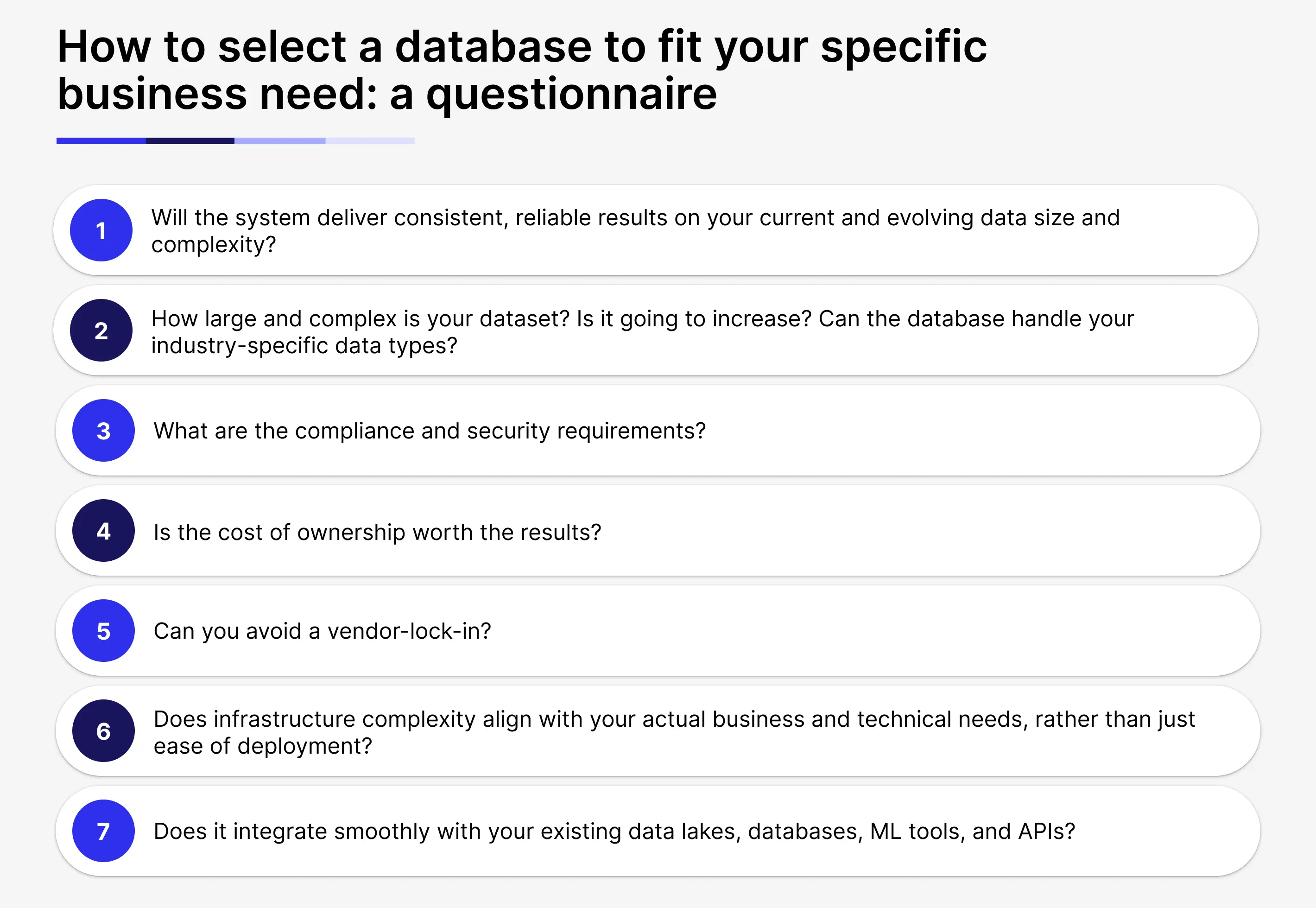Click the number 1 circle icon

point(101,230)
